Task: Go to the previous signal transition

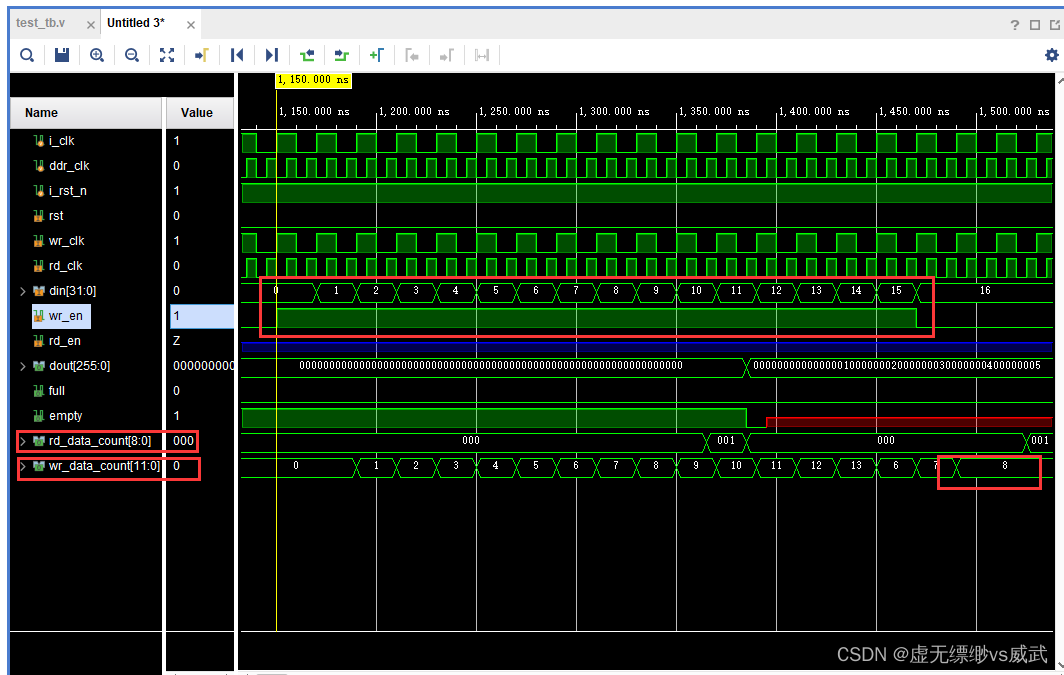Action: (x=307, y=55)
